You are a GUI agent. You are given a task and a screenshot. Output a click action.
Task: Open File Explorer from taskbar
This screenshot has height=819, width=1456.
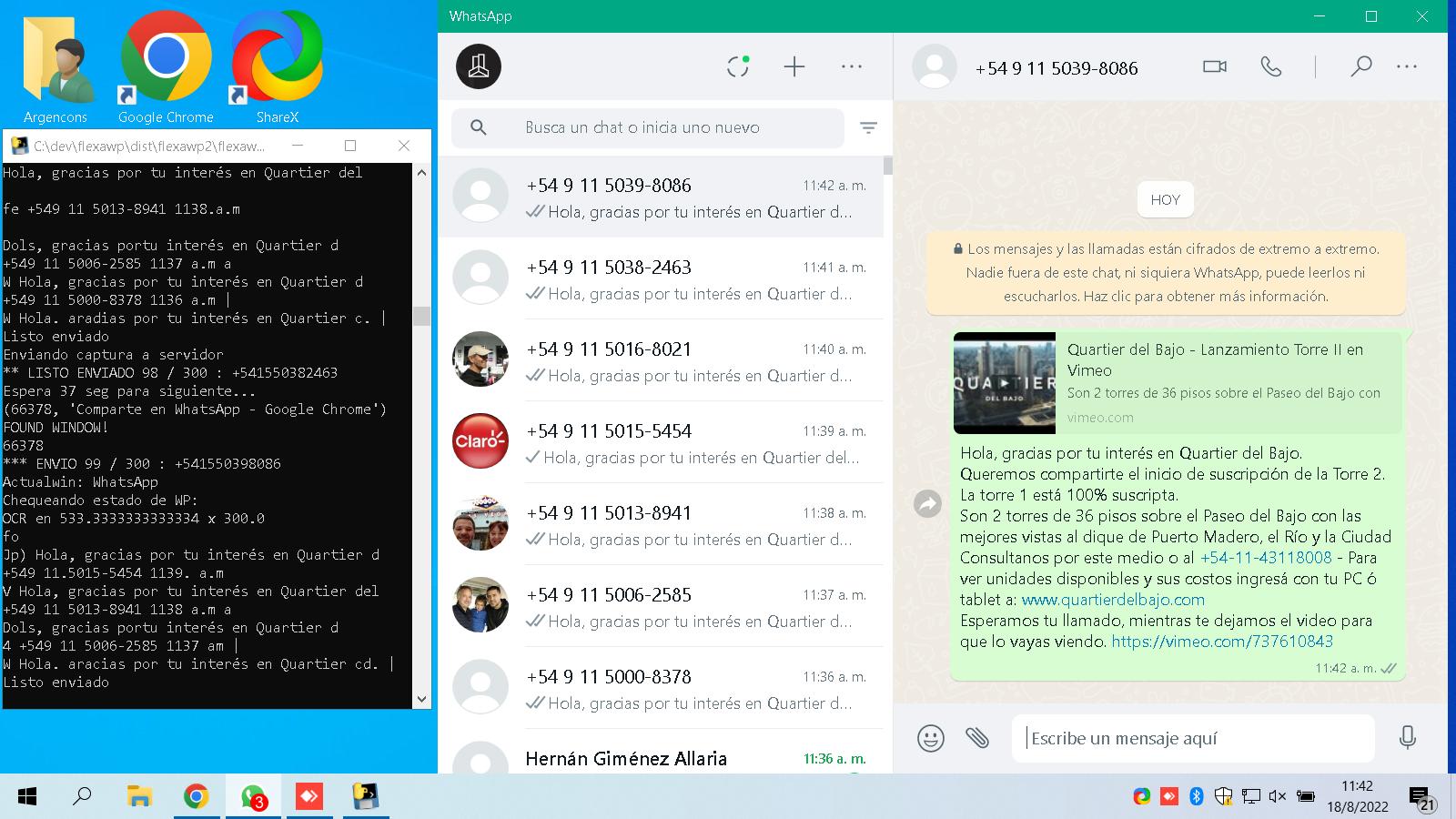coord(139,797)
